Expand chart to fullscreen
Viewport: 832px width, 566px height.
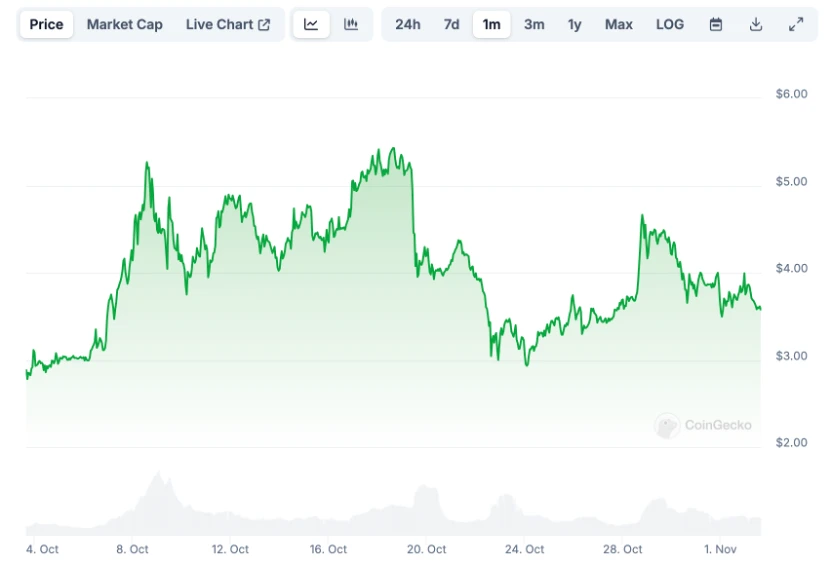pos(796,24)
